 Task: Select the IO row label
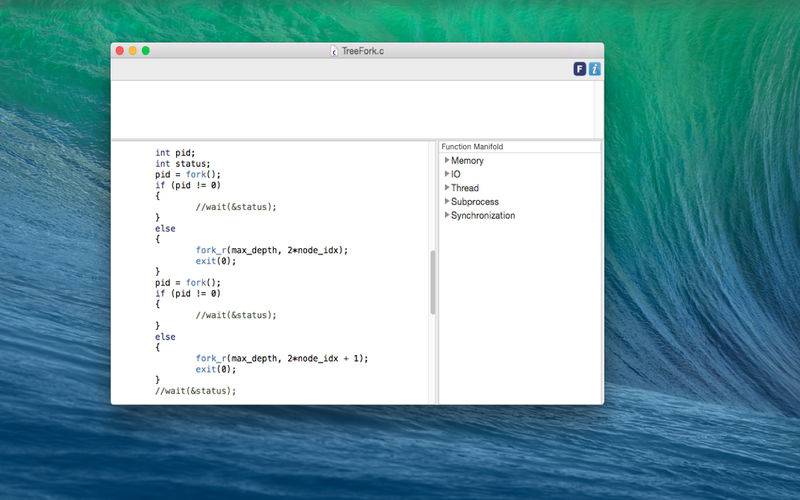456,174
